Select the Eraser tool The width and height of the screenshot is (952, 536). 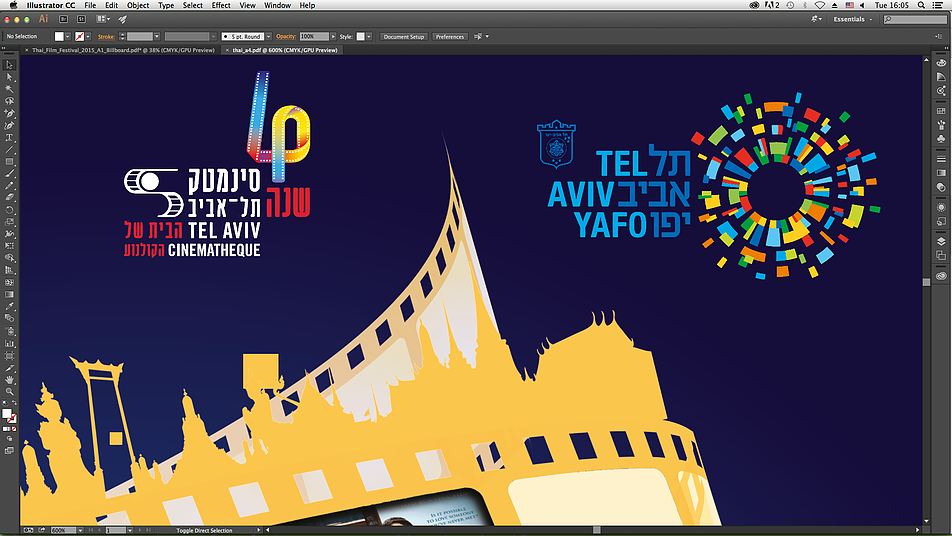[x=9, y=198]
